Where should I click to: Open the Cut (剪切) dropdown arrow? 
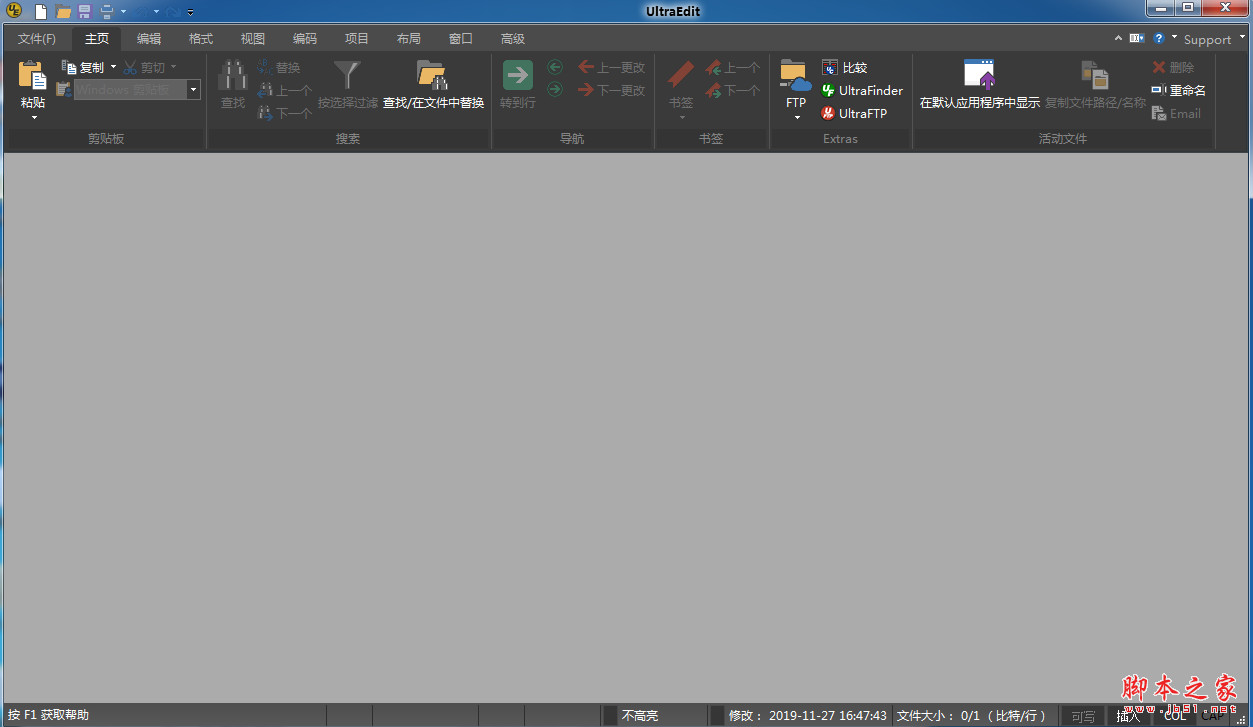coord(173,67)
